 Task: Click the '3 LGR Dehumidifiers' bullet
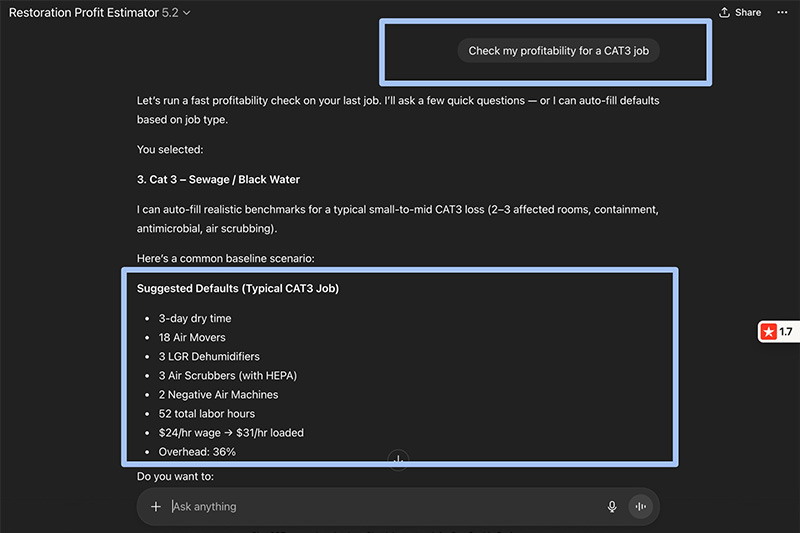click(x=209, y=357)
